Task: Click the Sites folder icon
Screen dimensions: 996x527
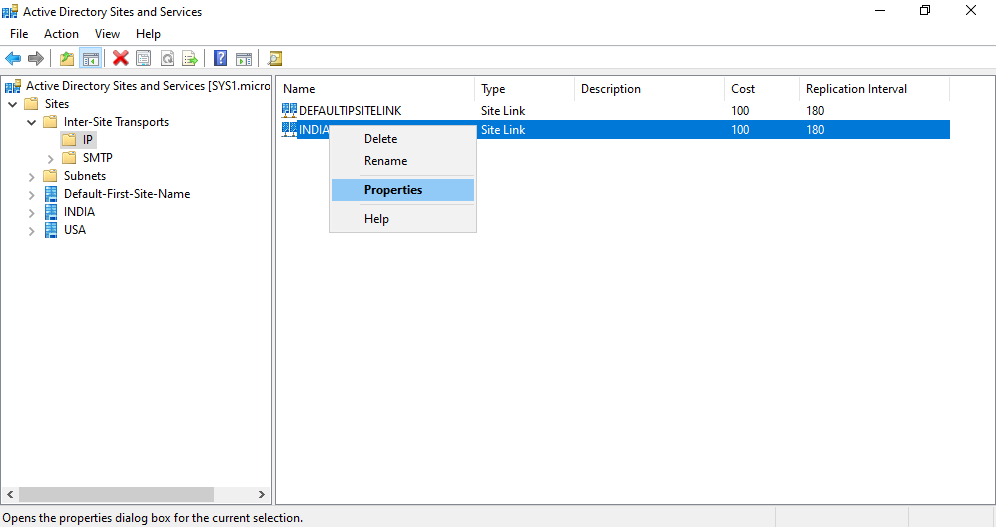Action: (31, 103)
